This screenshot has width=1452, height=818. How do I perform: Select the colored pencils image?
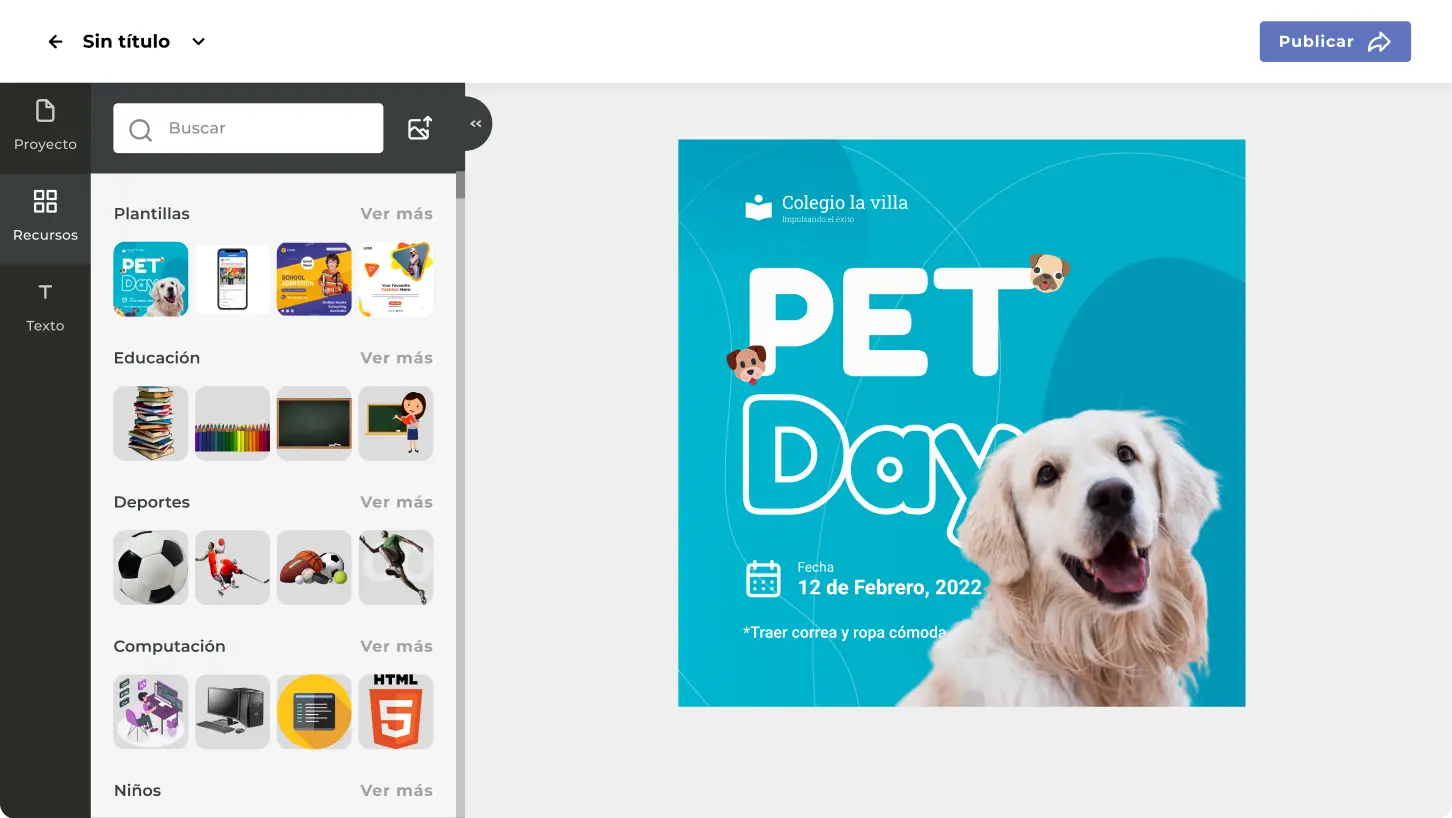tap(232, 423)
